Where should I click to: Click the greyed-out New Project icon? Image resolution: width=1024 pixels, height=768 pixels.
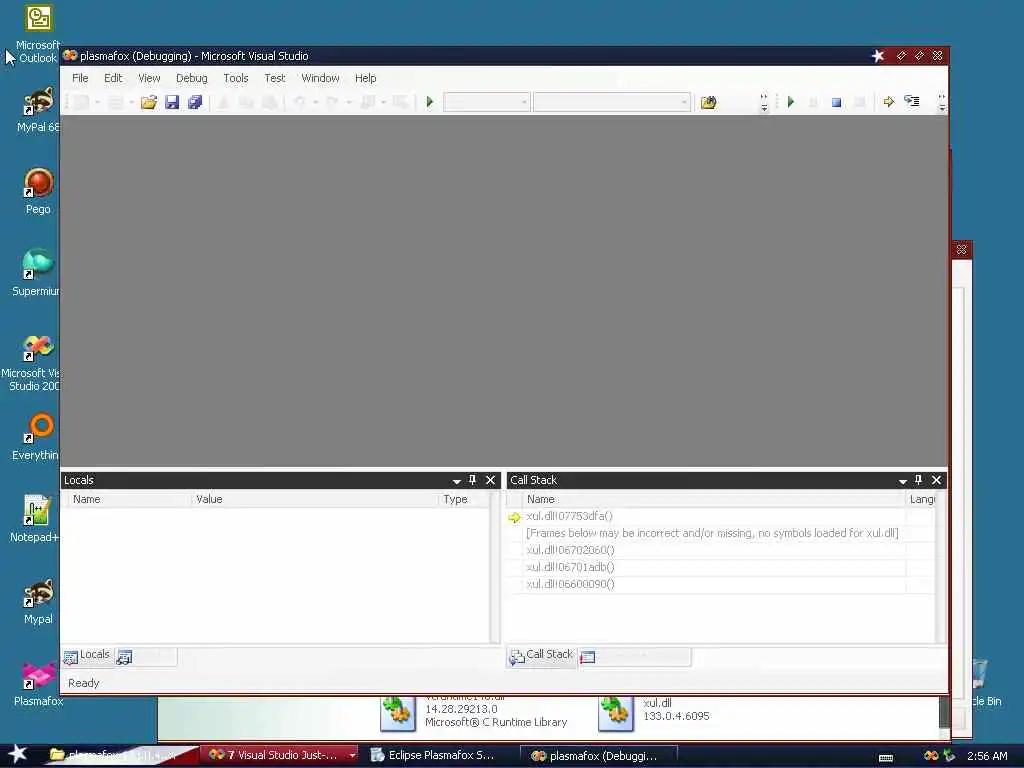point(82,102)
